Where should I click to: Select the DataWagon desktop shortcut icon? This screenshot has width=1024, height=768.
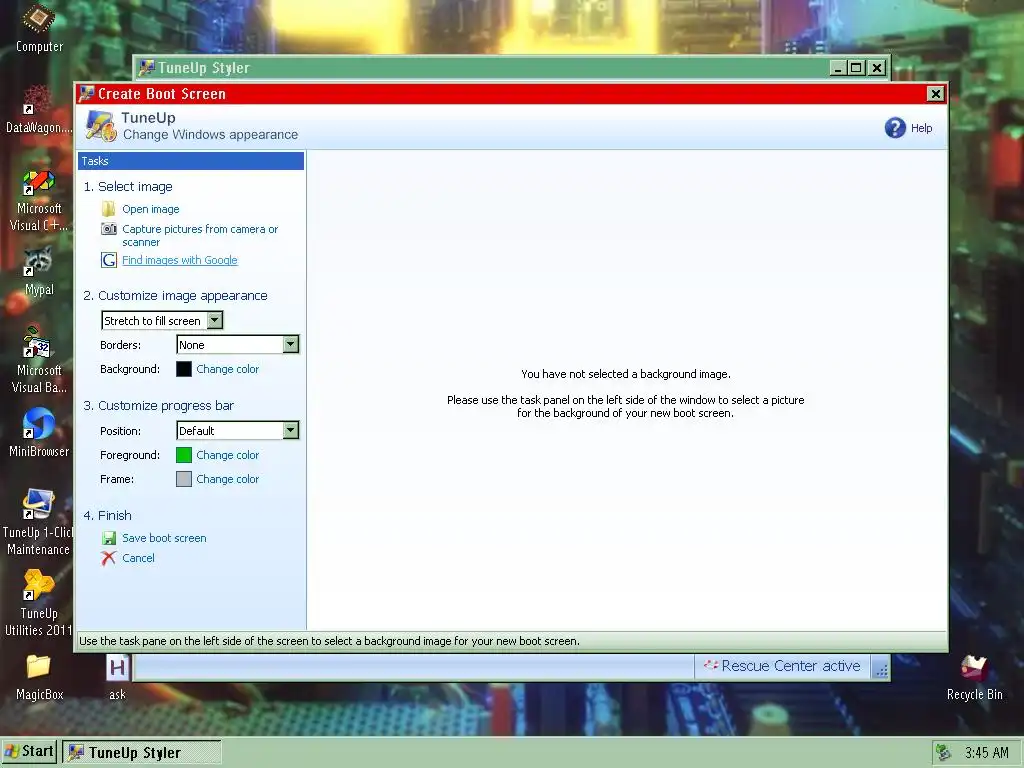pyautogui.click(x=38, y=100)
